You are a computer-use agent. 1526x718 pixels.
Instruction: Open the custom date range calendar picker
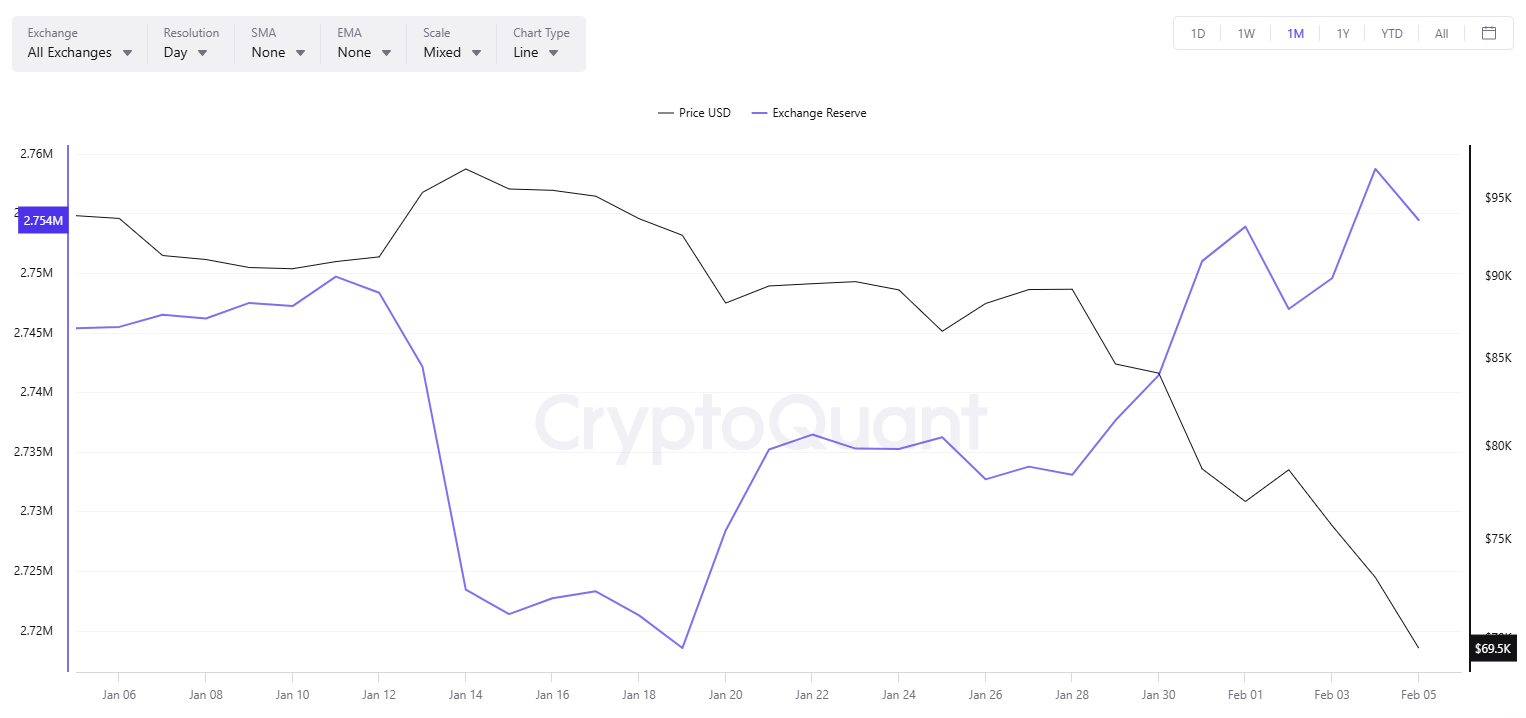click(1489, 32)
